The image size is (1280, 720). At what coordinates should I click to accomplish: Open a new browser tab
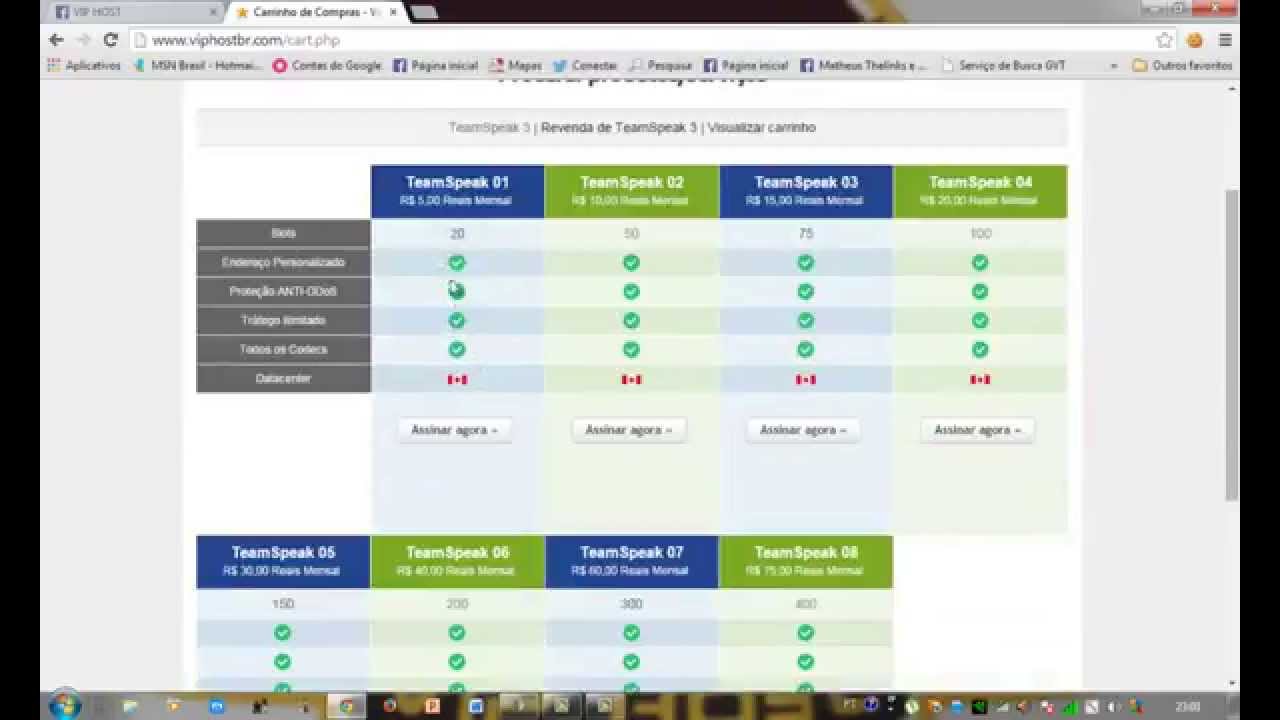(x=424, y=12)
